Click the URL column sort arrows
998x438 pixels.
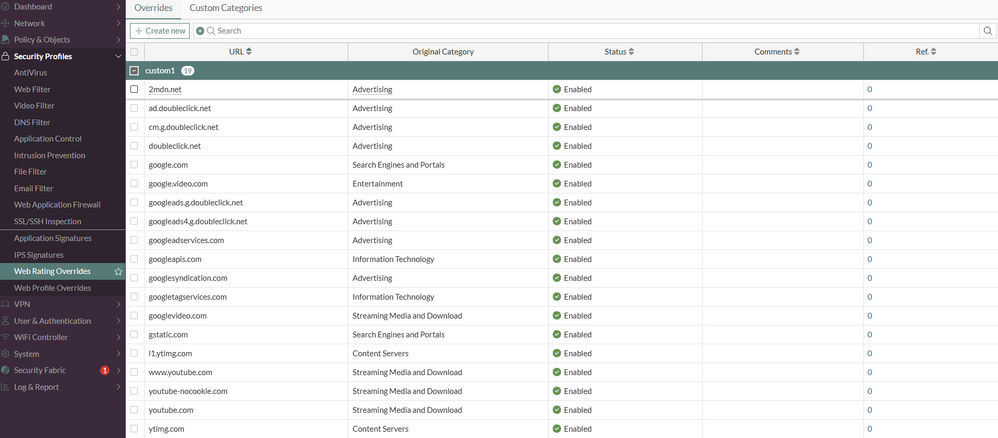[x=249, y=52]
